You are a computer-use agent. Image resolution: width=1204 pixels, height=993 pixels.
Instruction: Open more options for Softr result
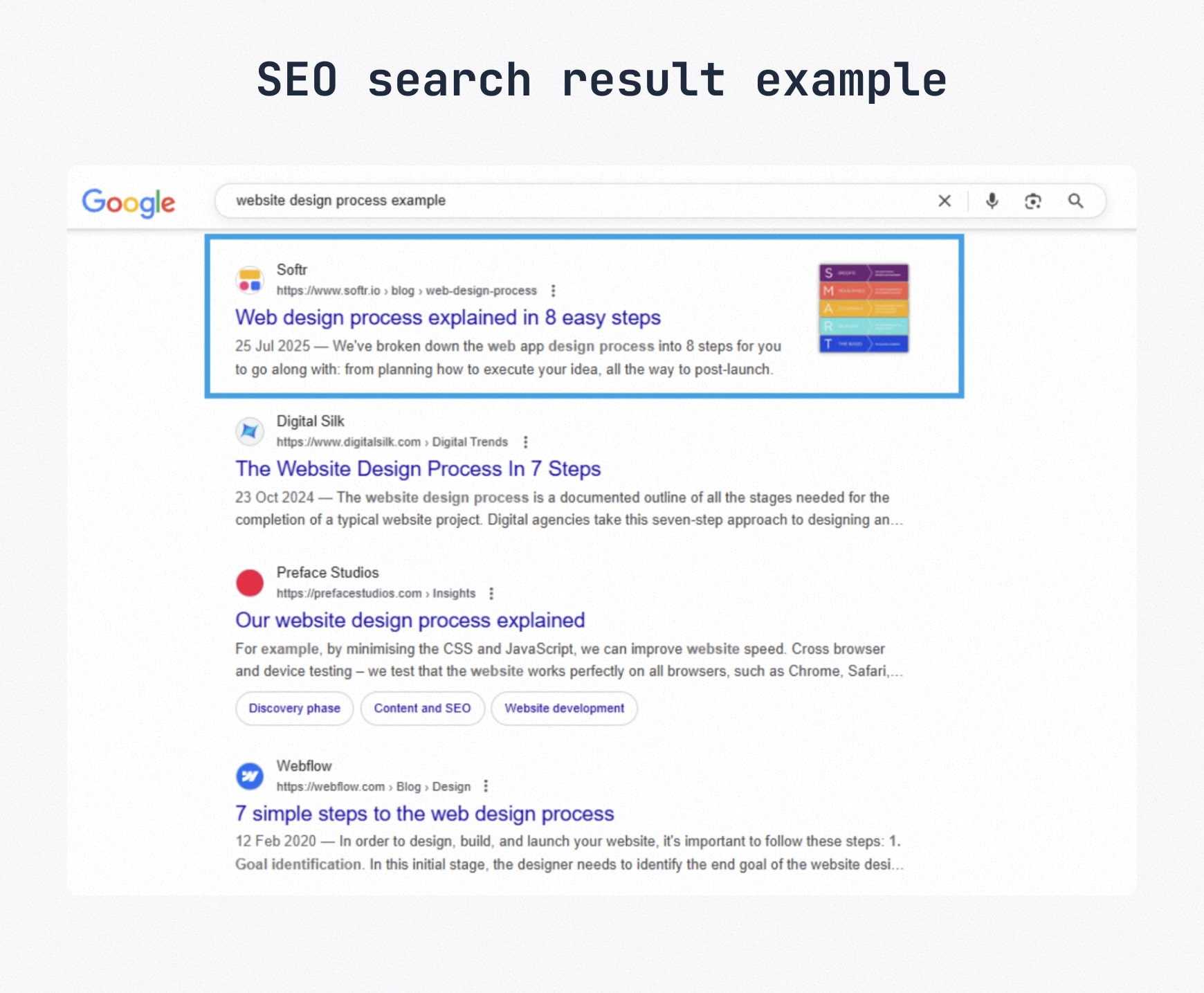(x=553, y=291)
